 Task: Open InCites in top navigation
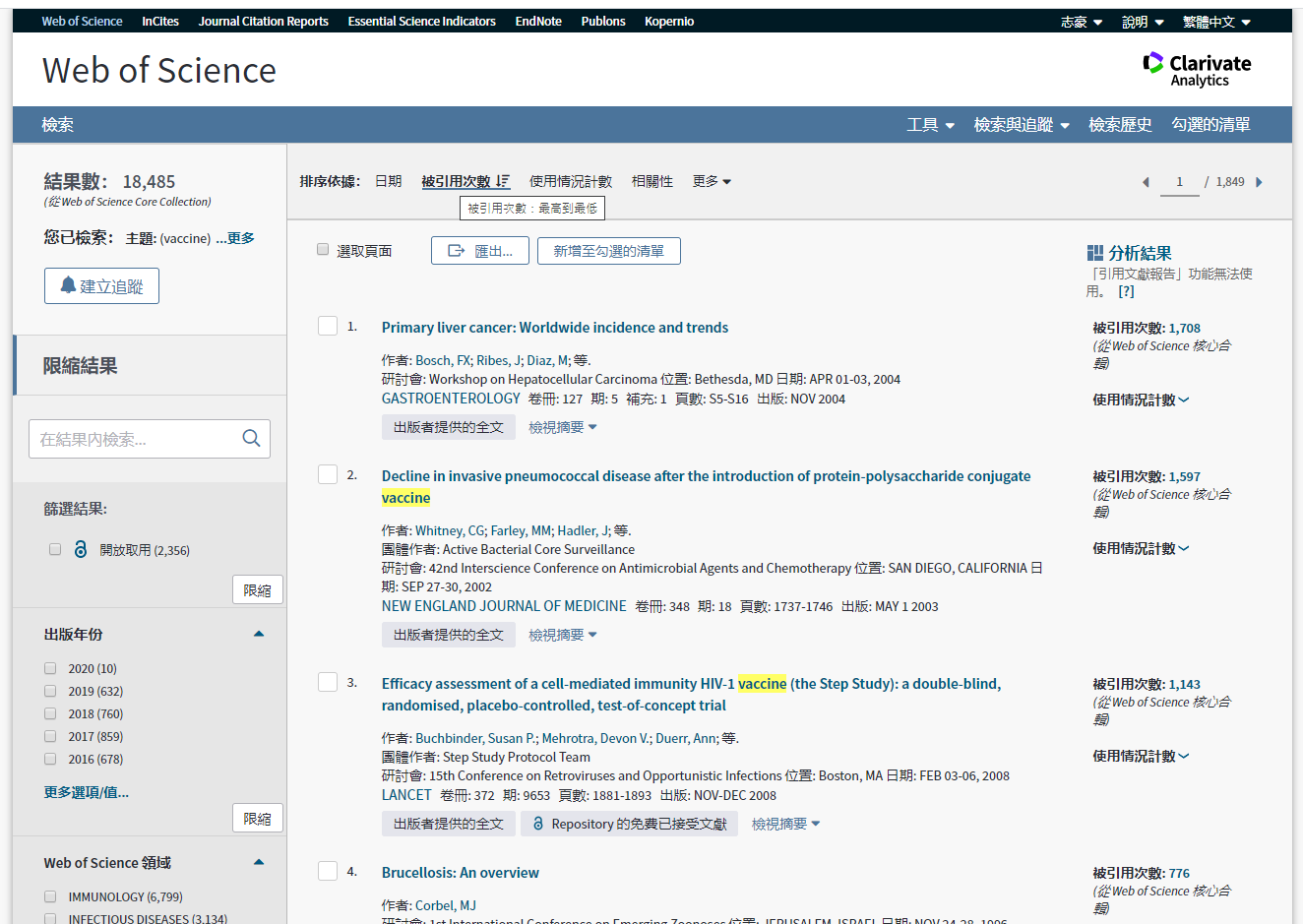[160, 22]
